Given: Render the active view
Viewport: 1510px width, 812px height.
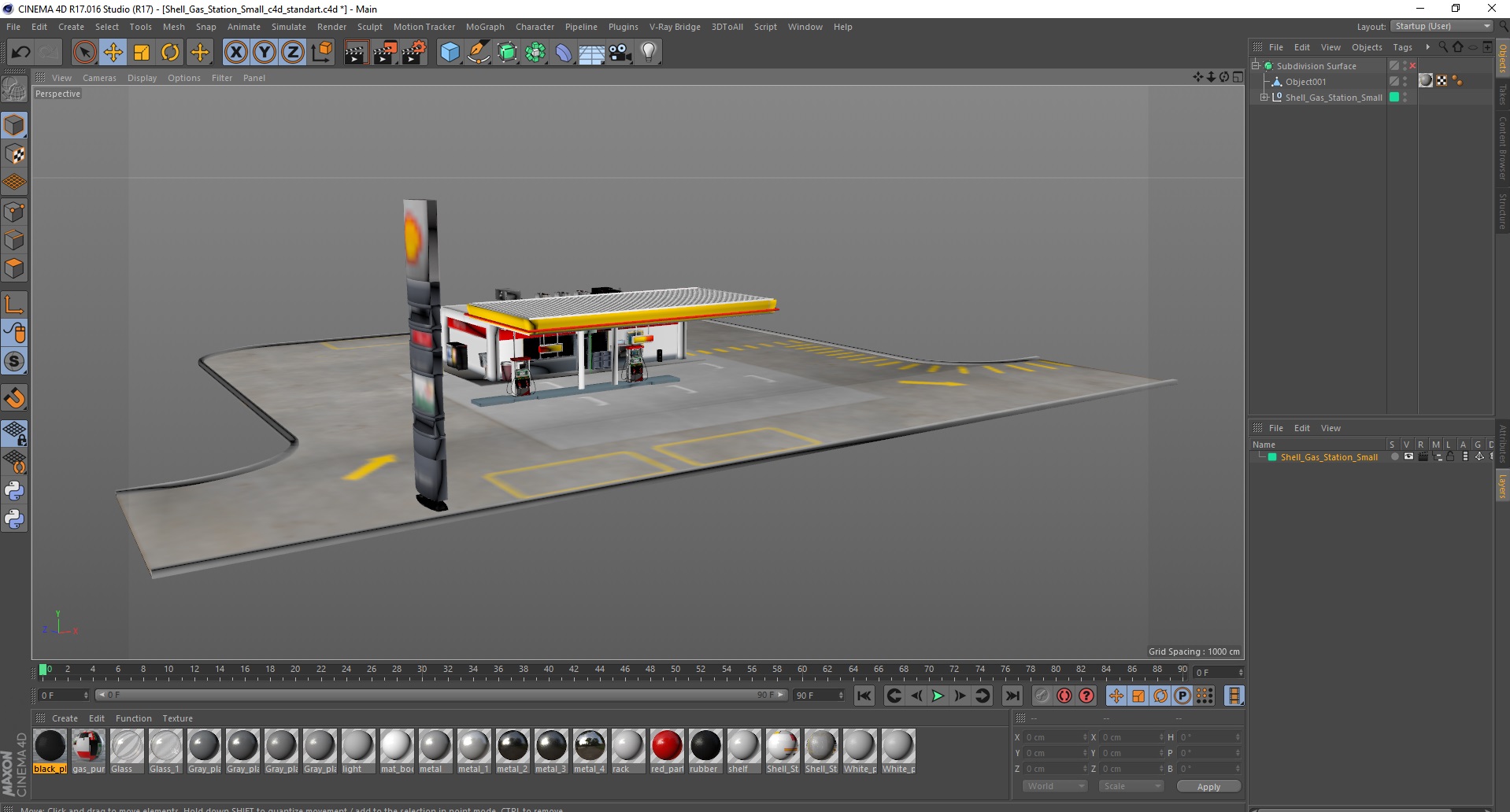Looking at the screenshot, I should [x=356, y=53].
